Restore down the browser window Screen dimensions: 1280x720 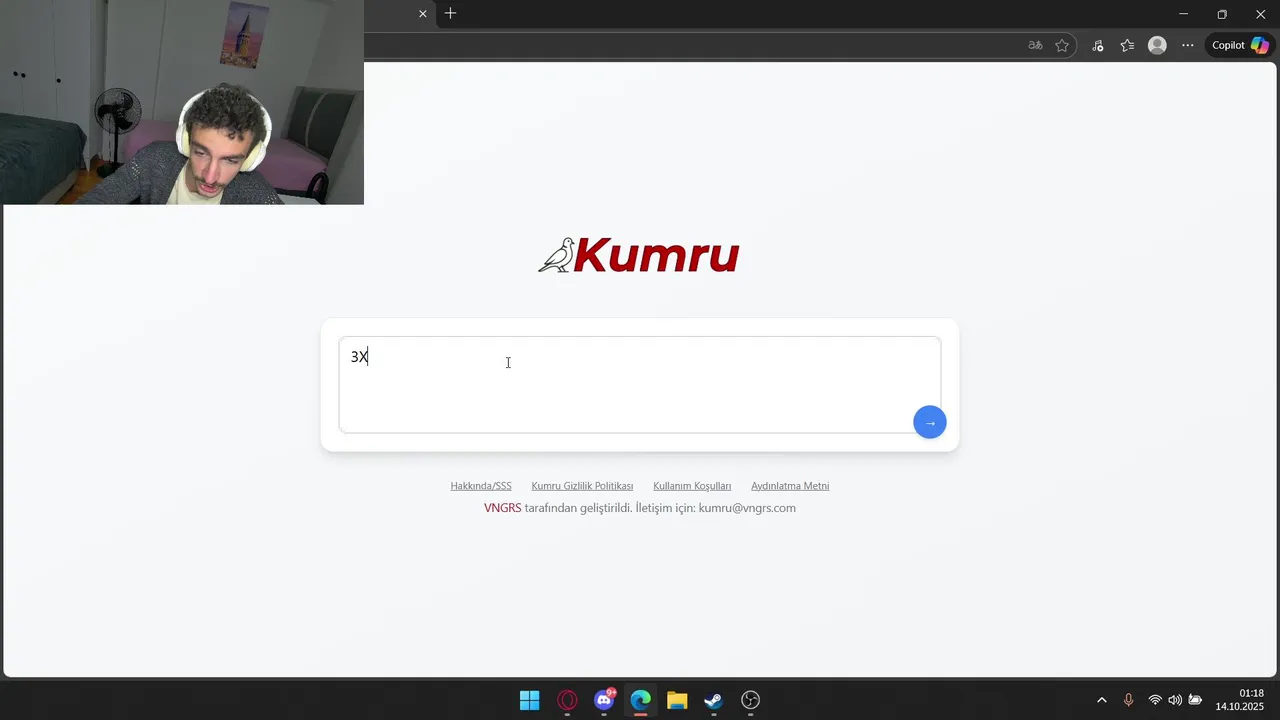(1222, 14)
